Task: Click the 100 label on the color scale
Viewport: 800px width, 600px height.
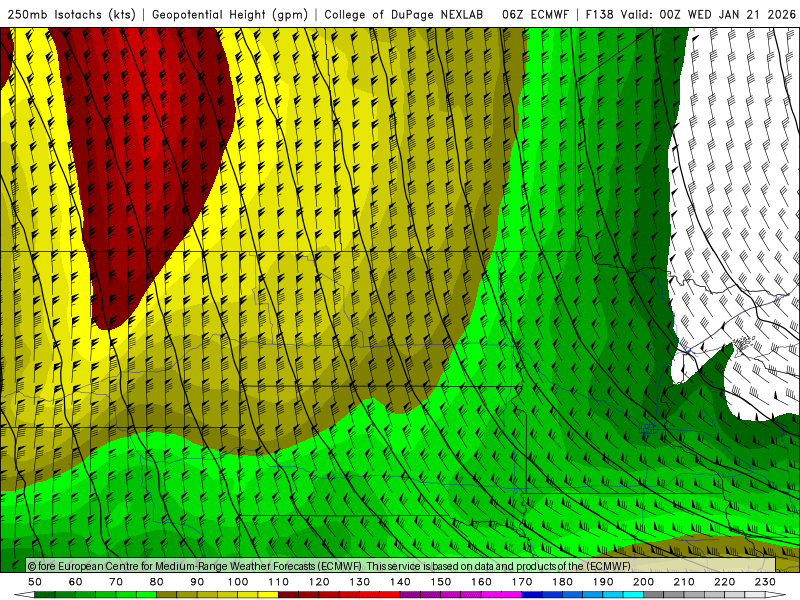Action: [238, 582]
